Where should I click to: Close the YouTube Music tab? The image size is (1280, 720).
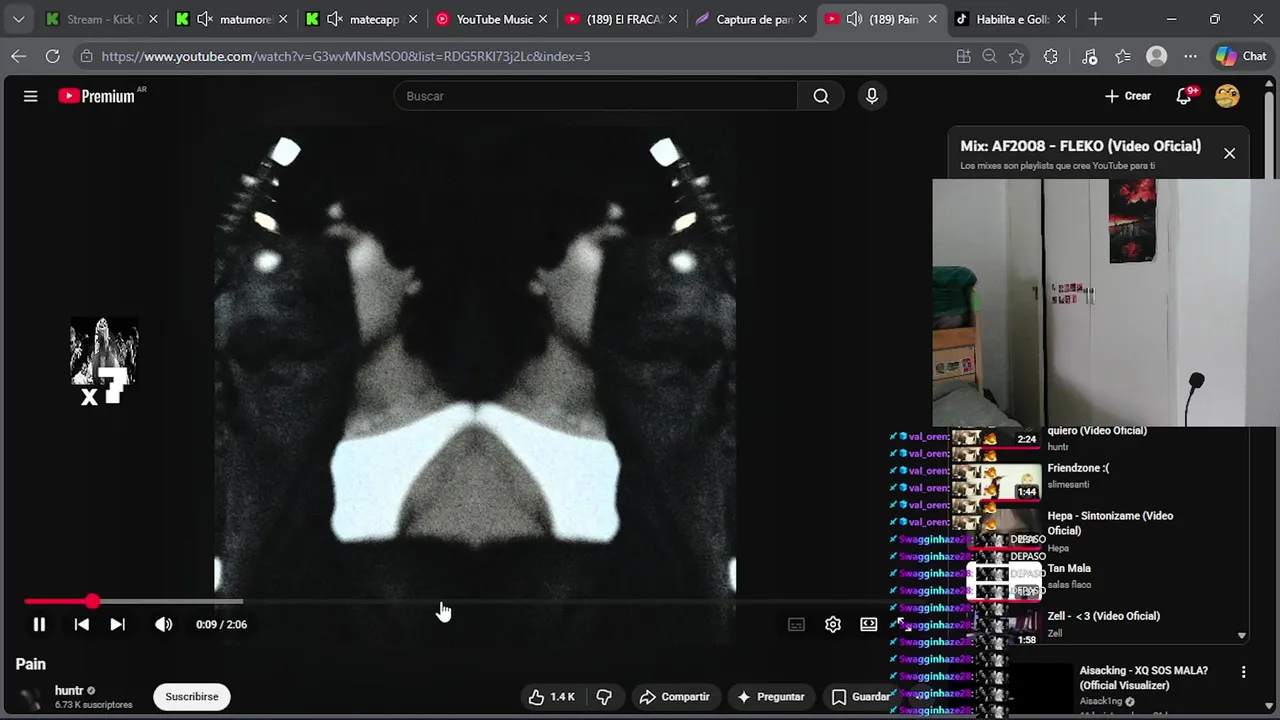pyautogui.click(x=542, y=19)
